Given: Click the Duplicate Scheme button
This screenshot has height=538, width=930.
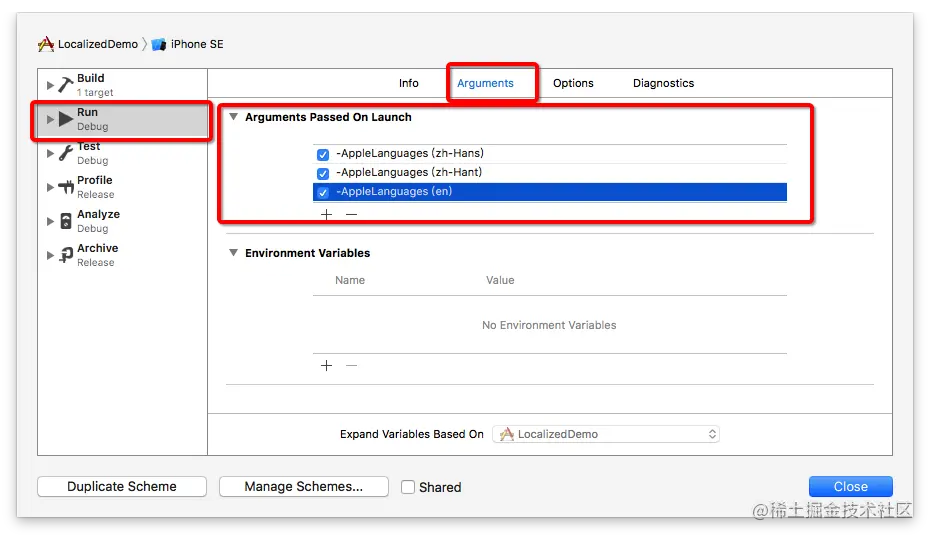Looking at the screenshot, I should coord(122,486).
